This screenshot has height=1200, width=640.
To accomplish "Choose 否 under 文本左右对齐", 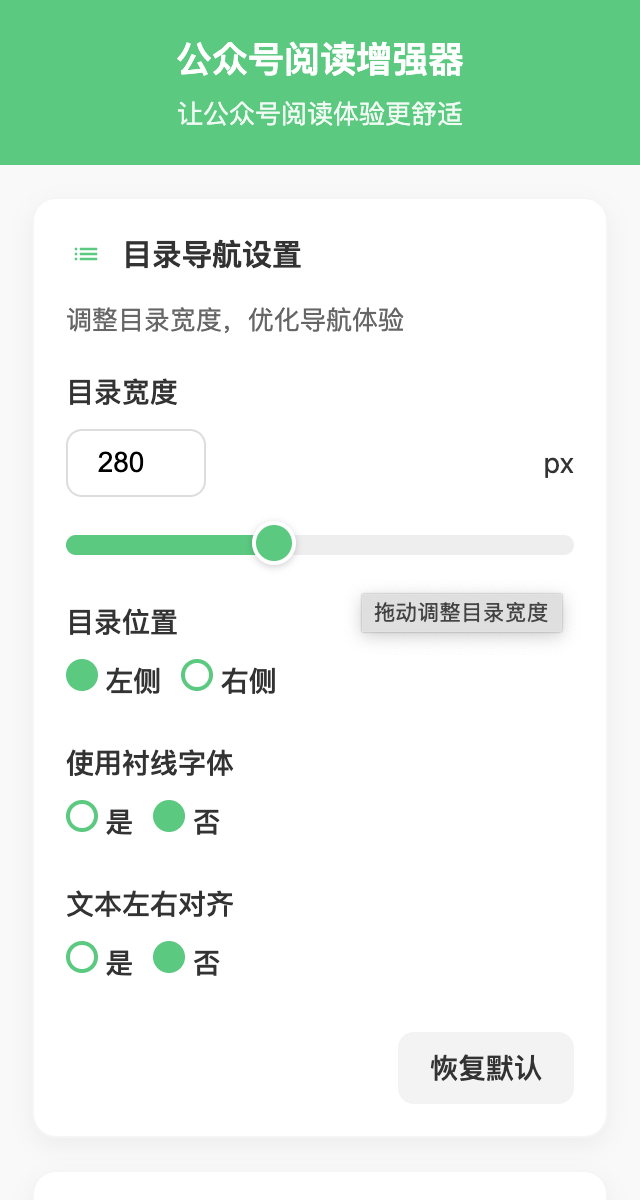I will 169,958.
